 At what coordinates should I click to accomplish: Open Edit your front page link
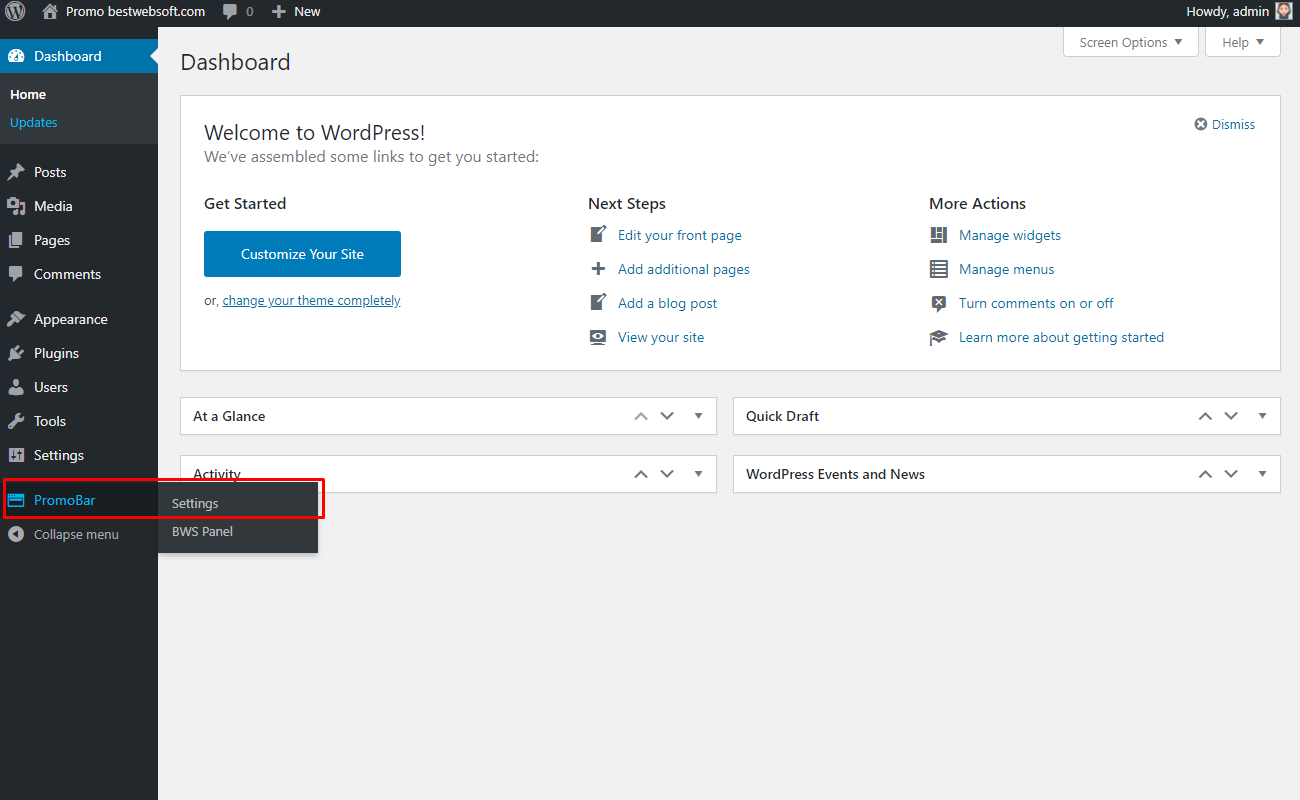680,235
